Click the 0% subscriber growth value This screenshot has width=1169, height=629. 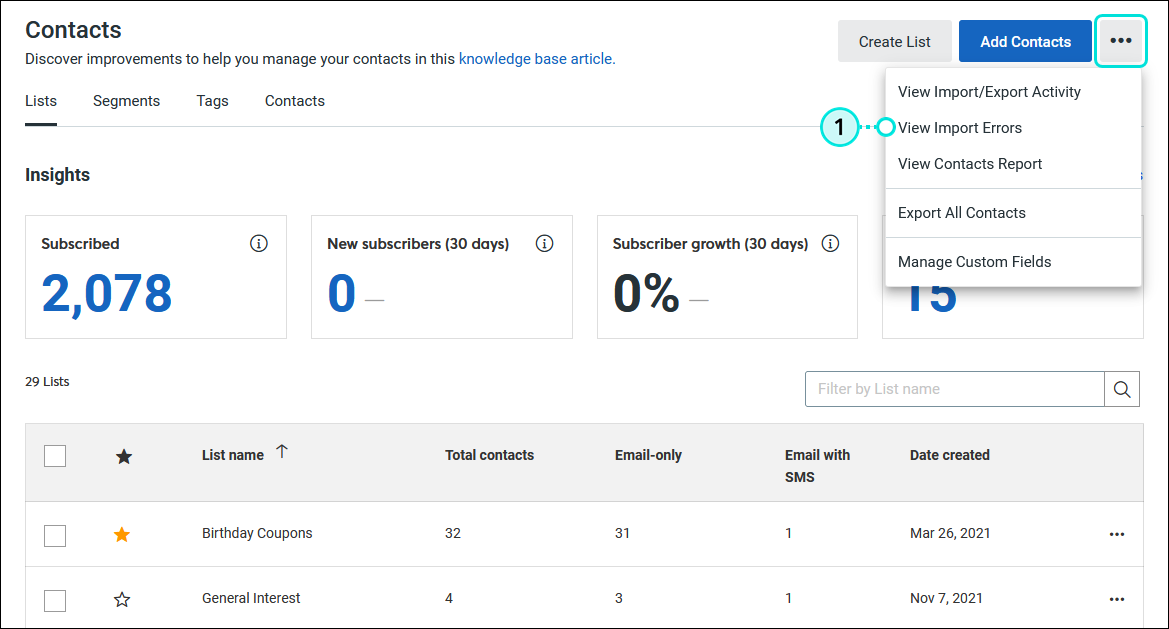(646, 293)
